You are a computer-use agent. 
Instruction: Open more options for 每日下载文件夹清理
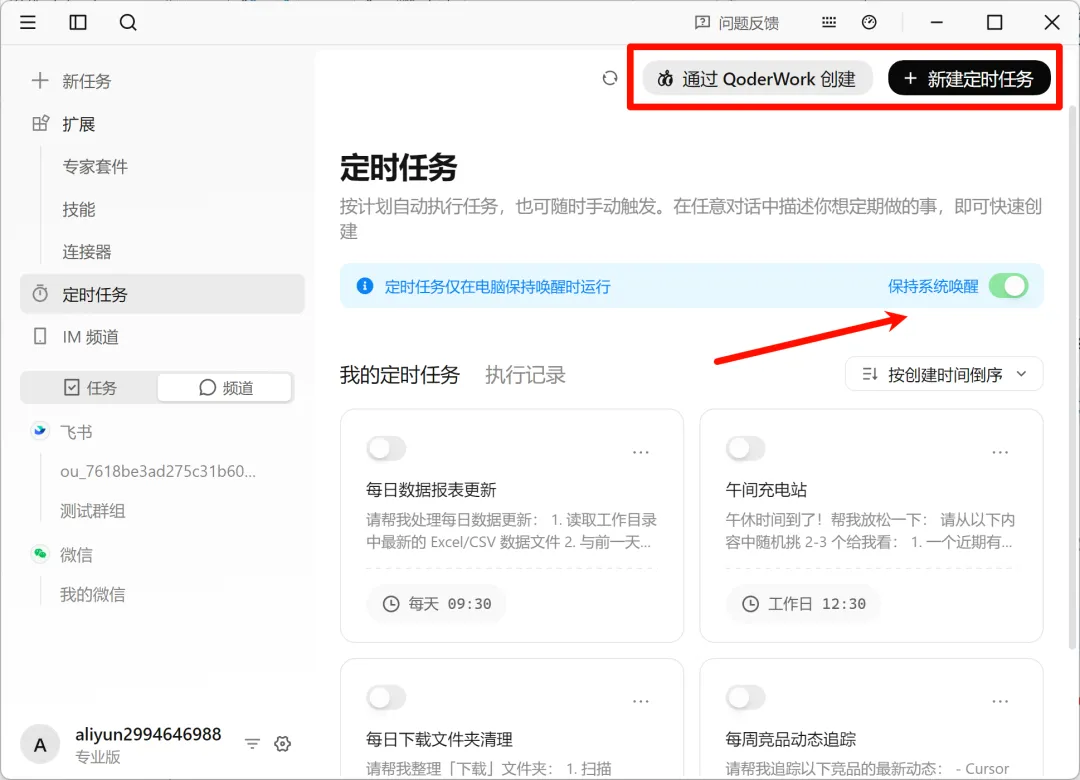tap(641, 701)
